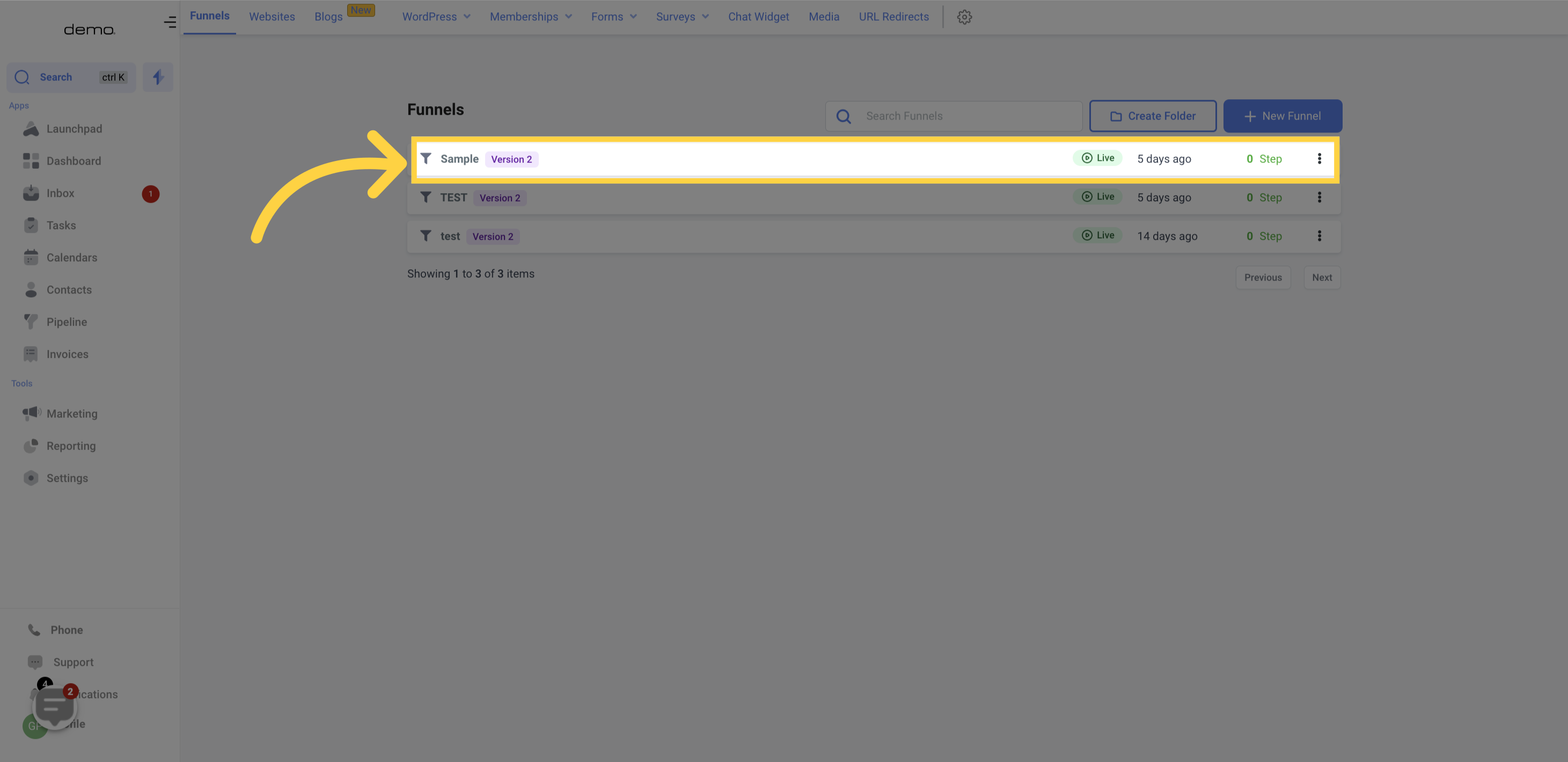The width and height of the screenshot is (1568, 762).
Task: Click the Support chat bubble icon
Action: tap(35, 662)
